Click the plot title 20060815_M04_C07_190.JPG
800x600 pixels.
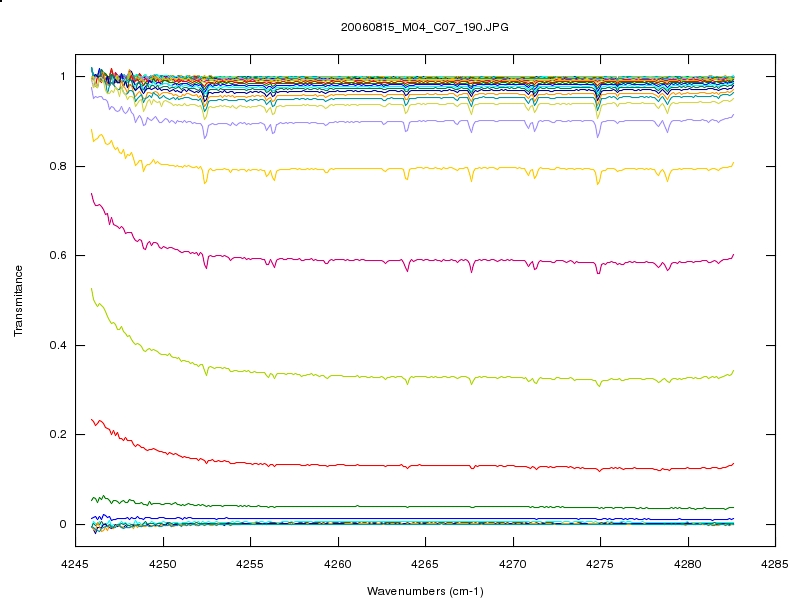(424, 28)
